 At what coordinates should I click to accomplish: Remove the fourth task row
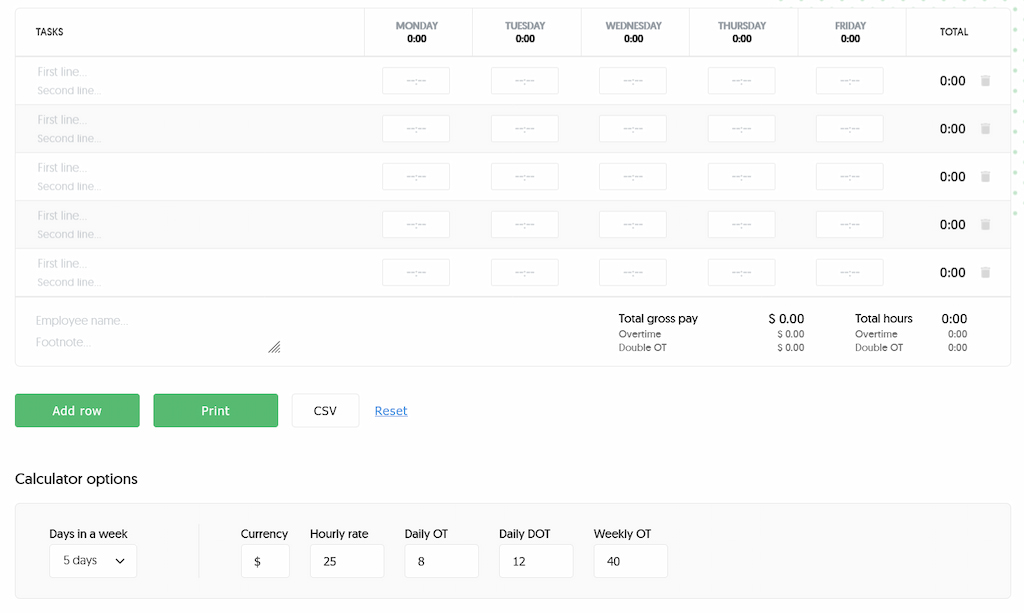pos(985,224)
